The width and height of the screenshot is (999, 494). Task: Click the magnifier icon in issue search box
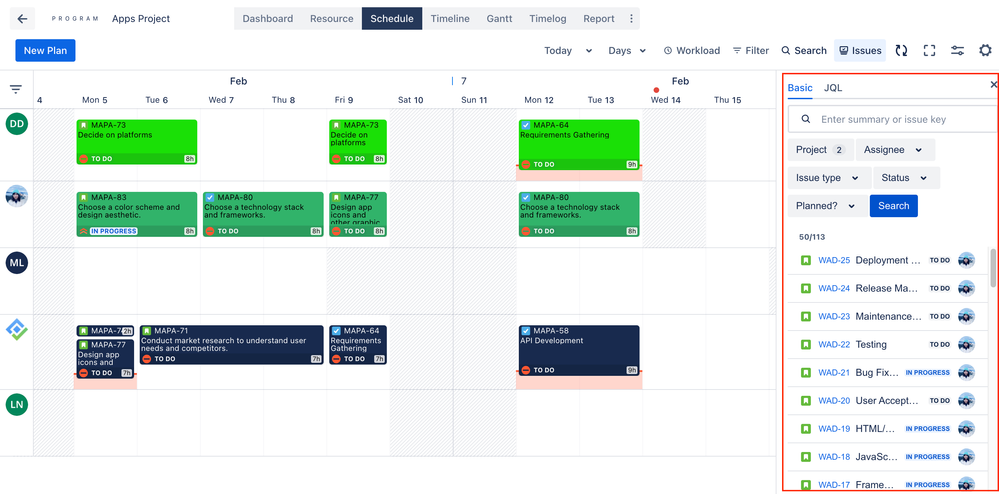point(806,119)
